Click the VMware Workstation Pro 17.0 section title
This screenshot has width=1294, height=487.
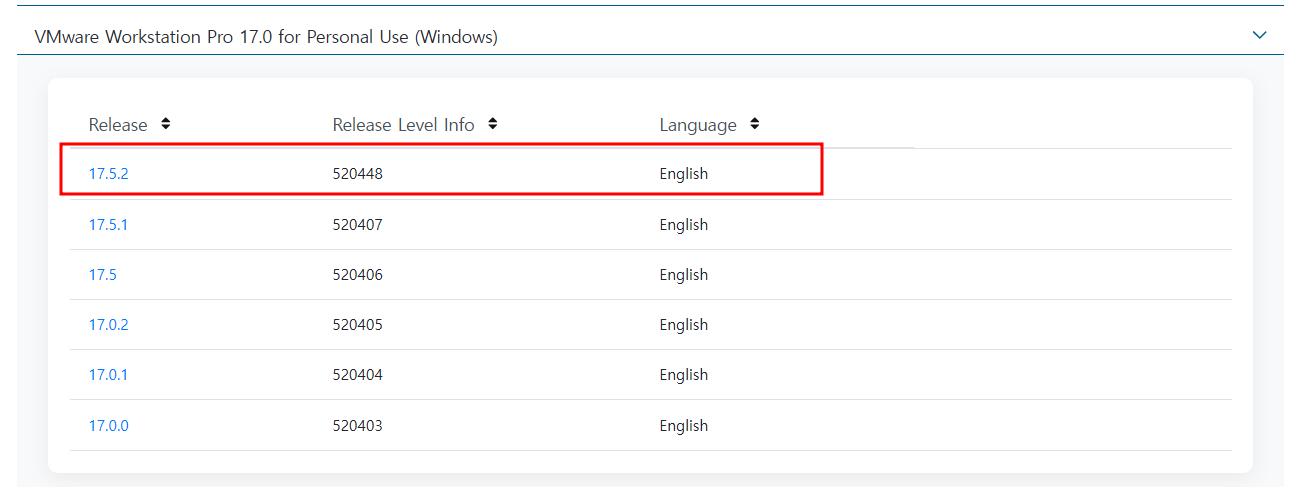pos(266,37)
